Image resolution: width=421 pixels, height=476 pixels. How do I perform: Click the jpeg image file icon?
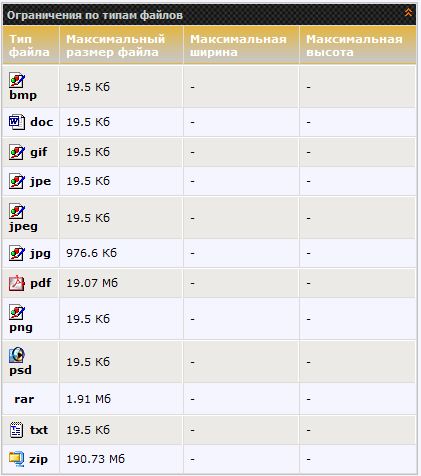coord(17,211)
